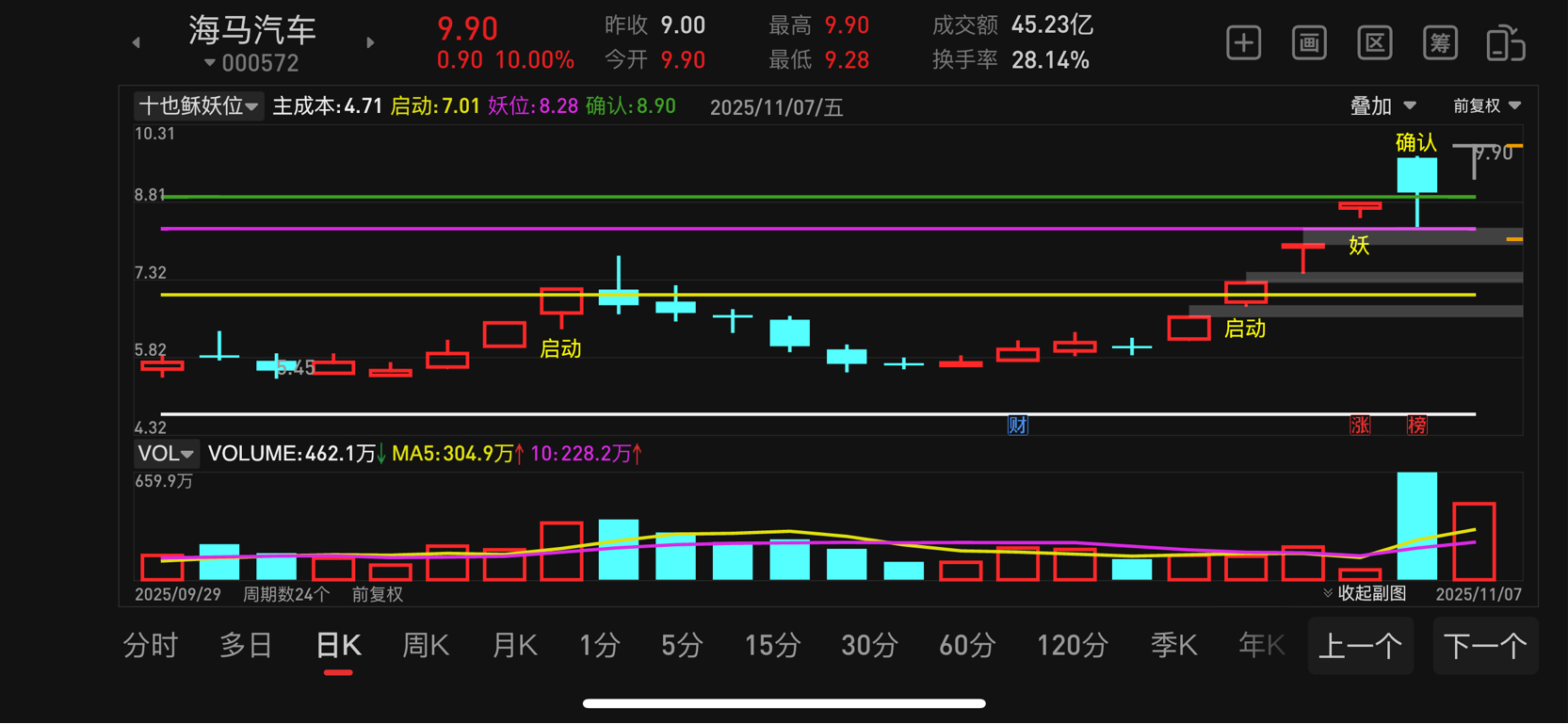Viewport: 1568px width, 724px height.
Task: Switch to 分时 intraday tab
Action: click(x=151, y=646)
